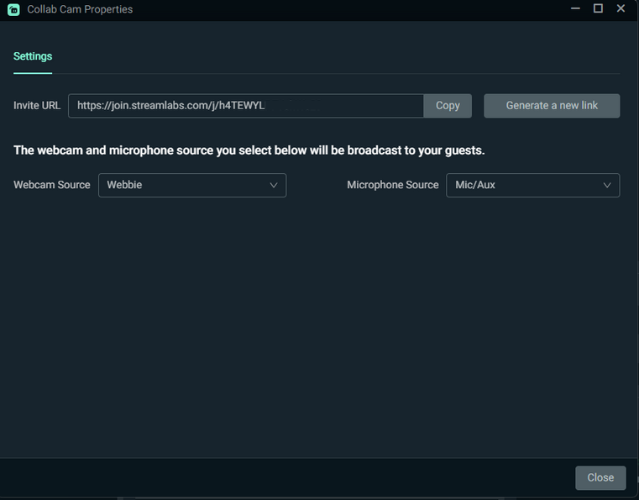Click the Microphone Source chevron arrow
642x500 pixels.
point(607,185)
